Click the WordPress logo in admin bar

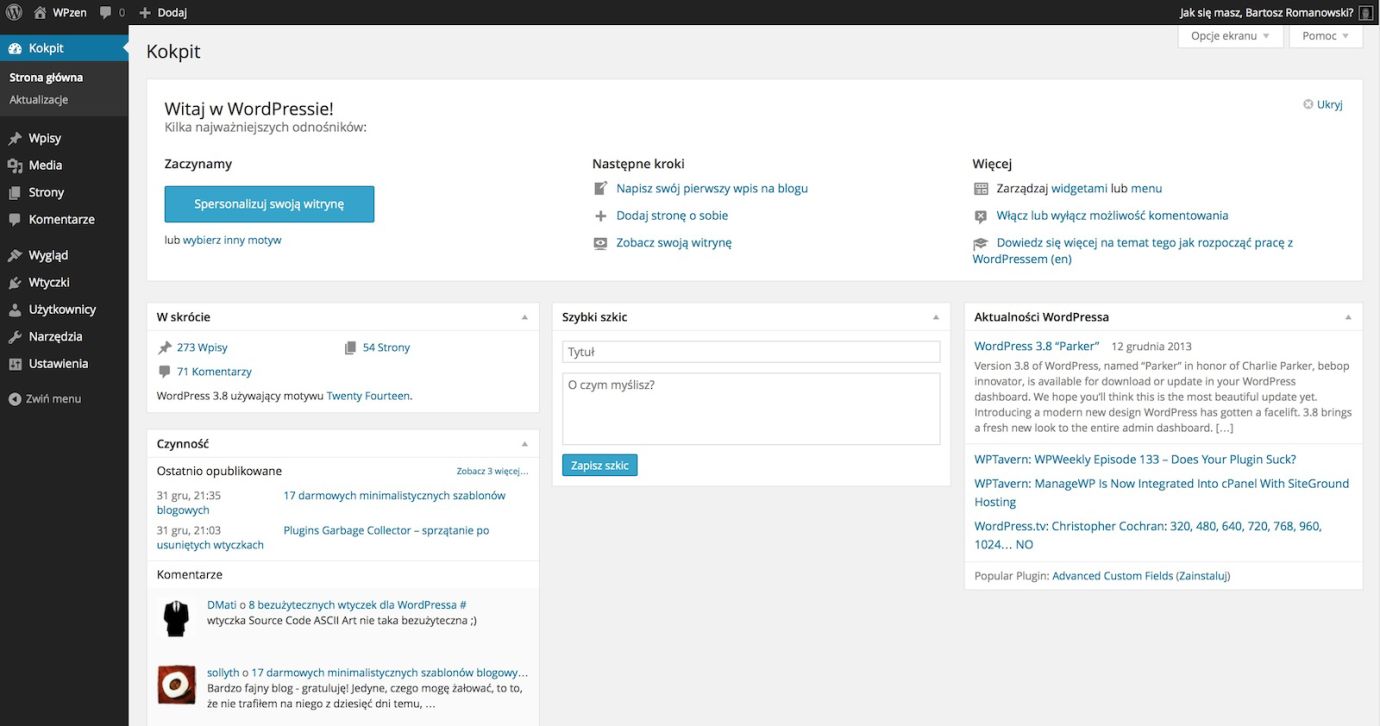(x=14, y=12)
